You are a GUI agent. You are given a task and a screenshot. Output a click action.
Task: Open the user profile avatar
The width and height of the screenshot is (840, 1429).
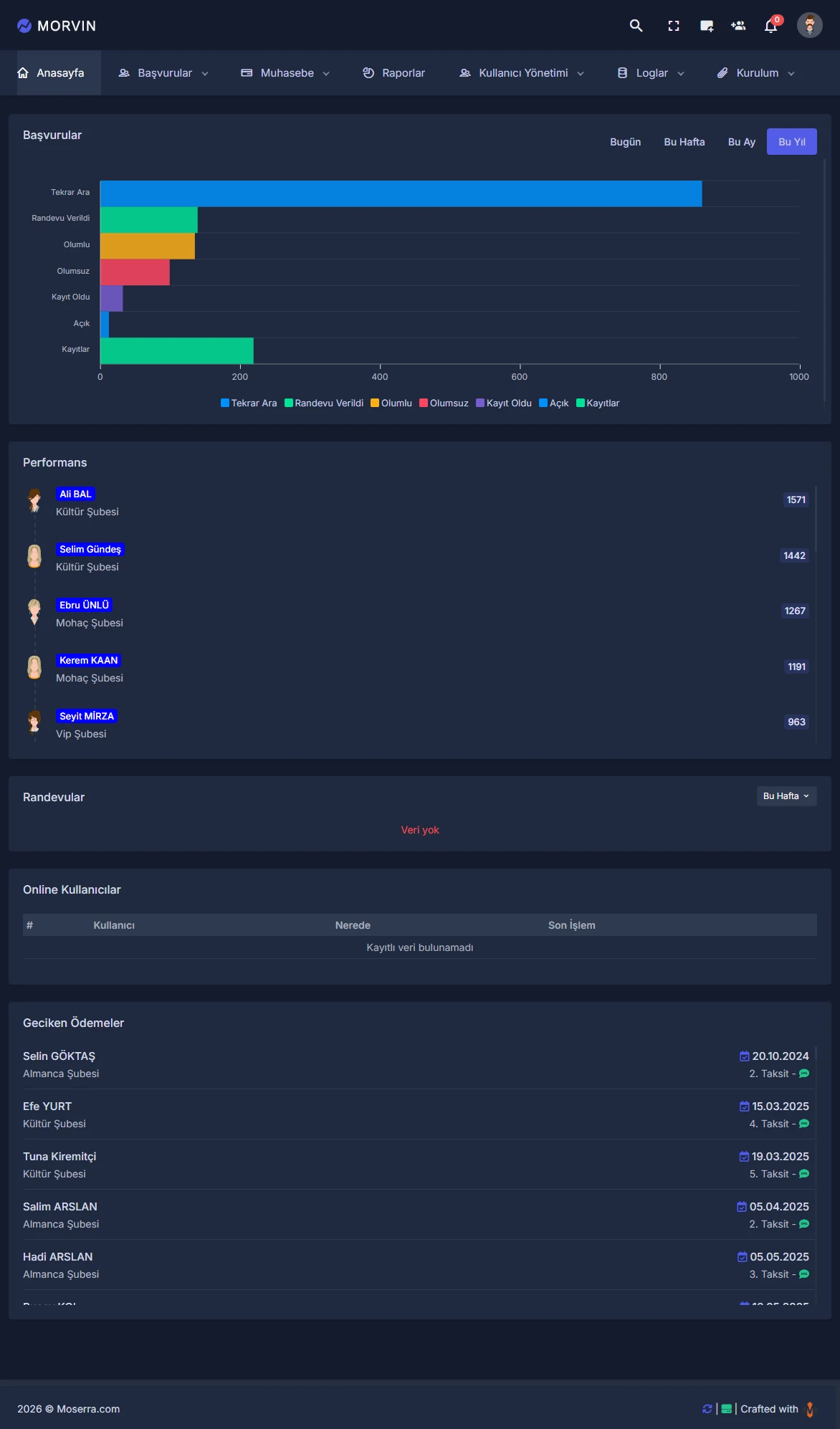(x=810, y=26)
